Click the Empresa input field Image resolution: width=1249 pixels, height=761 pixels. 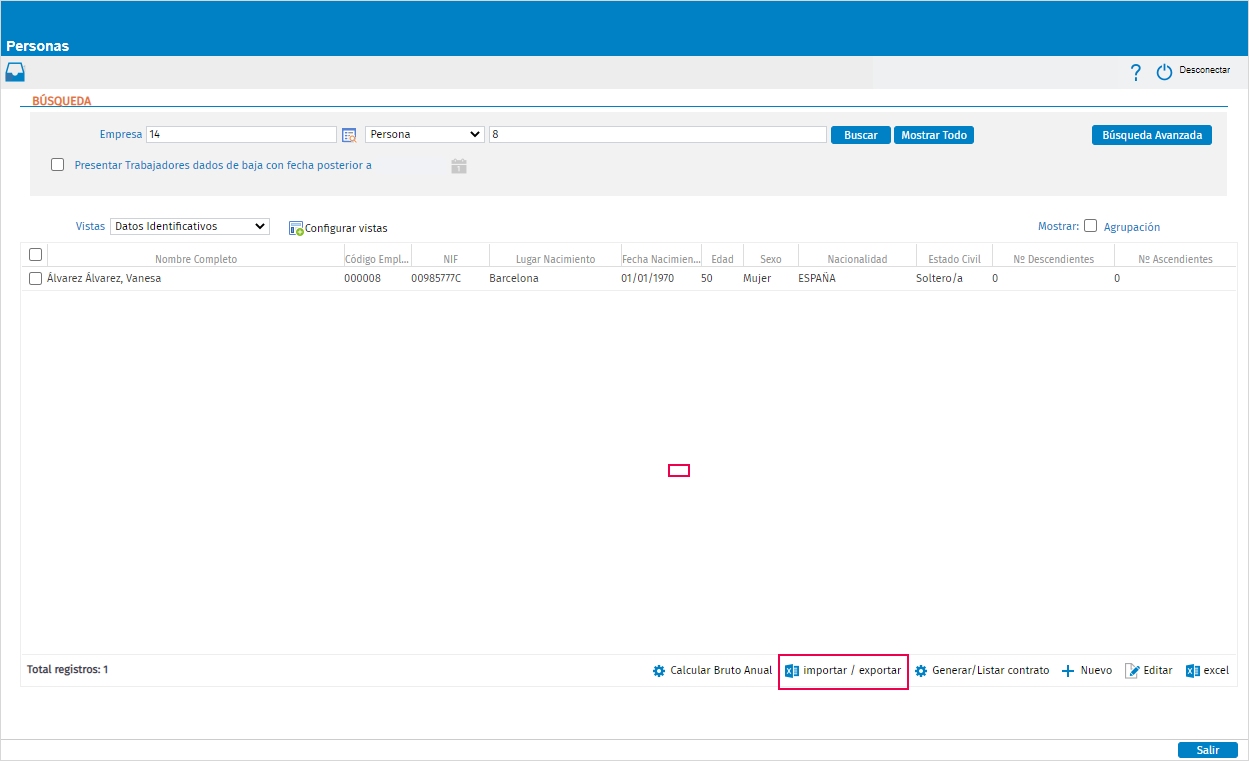(x=242, y=134)
